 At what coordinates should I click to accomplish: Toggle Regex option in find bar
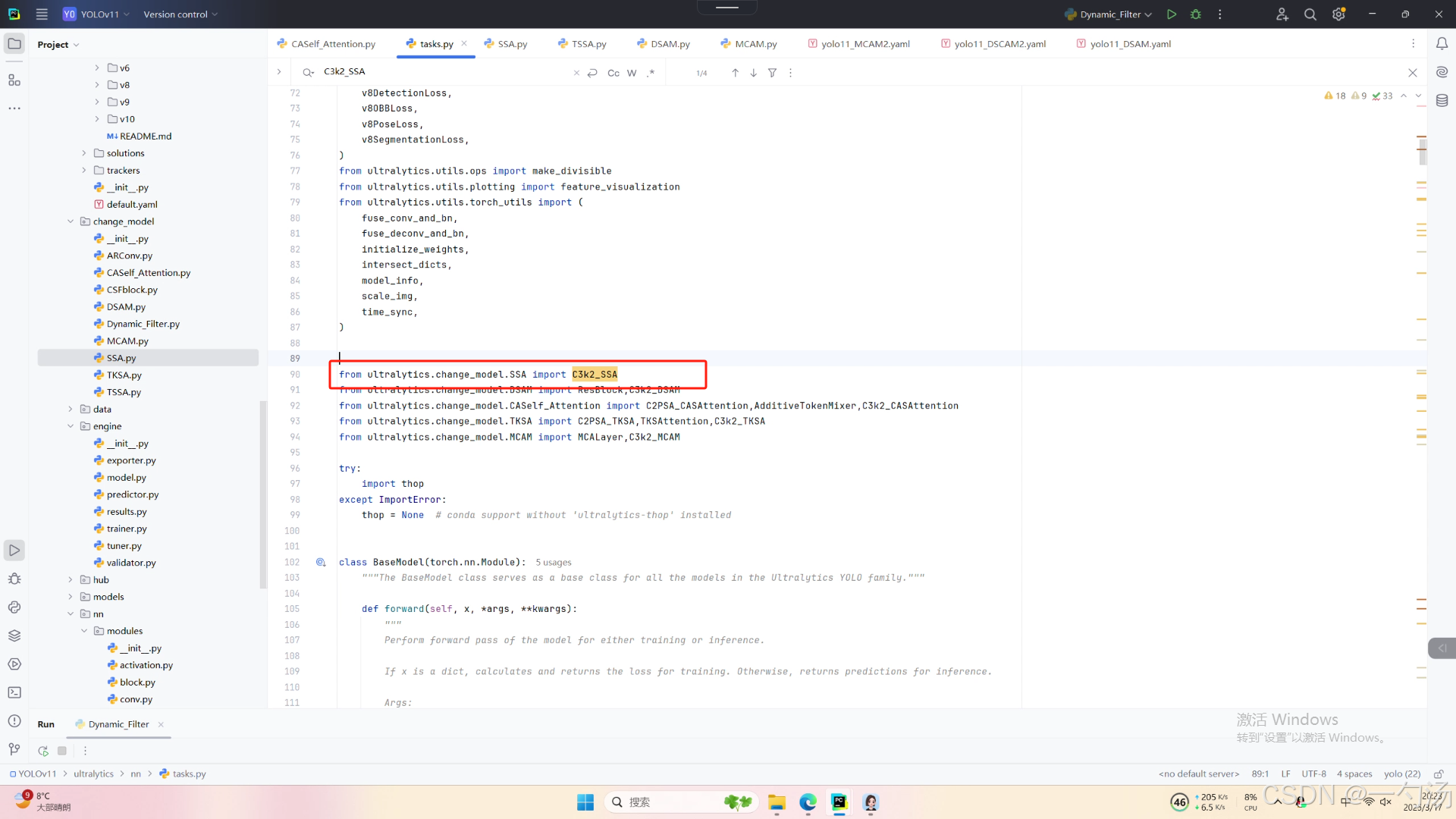[651, 73]
